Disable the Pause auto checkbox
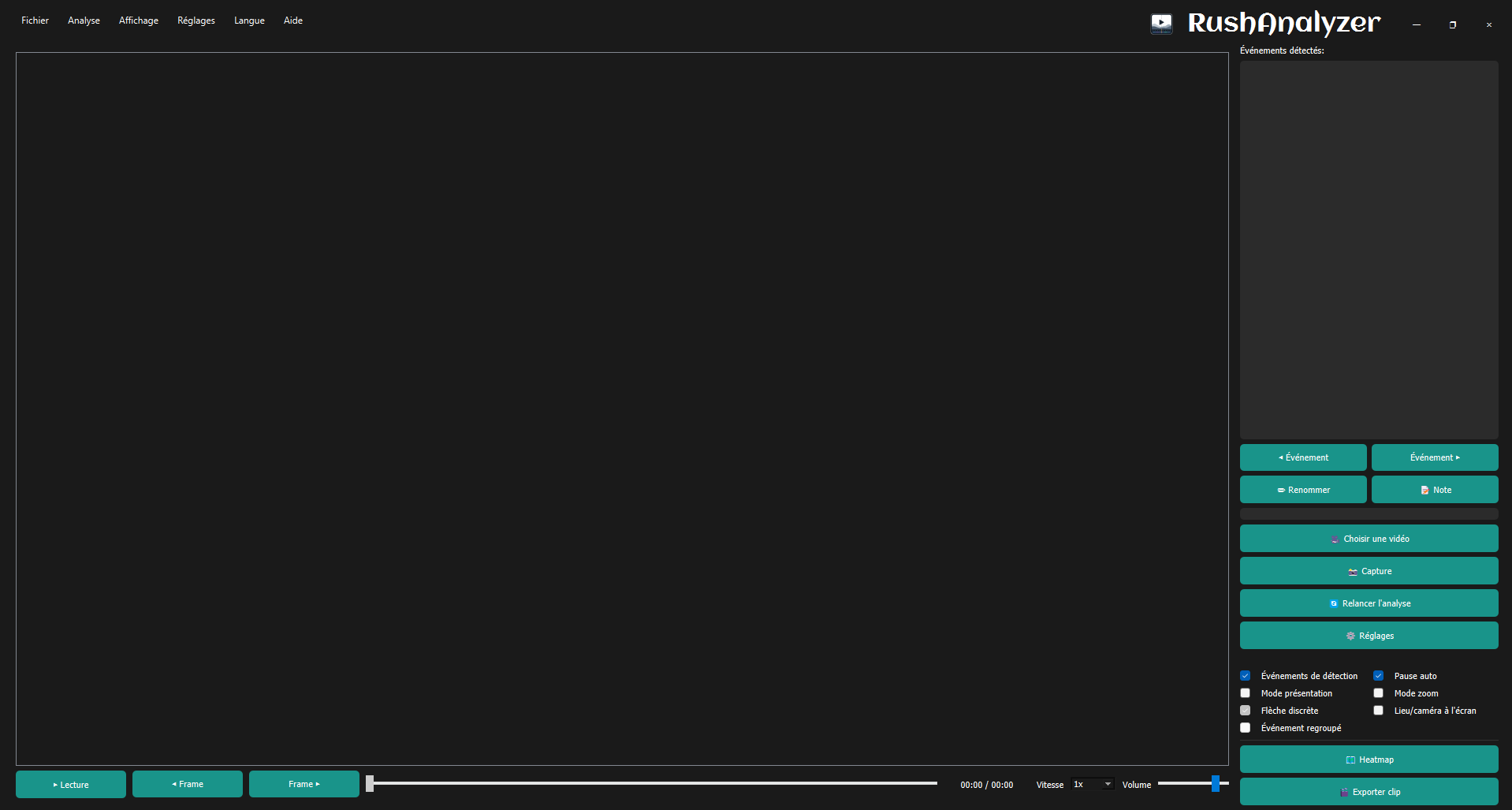 [x=1379, y=676]
